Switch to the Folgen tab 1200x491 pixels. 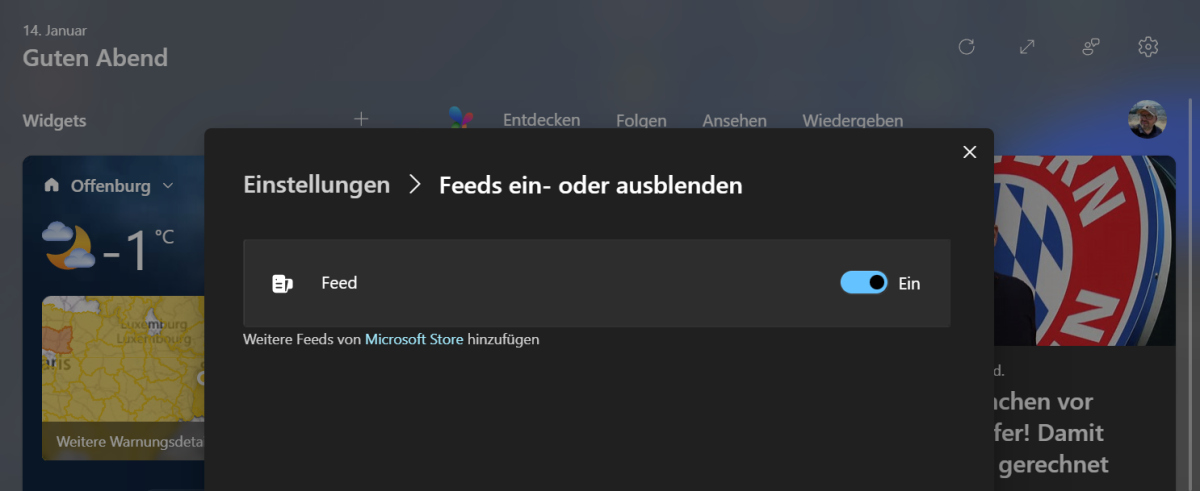click(x=641, y=121)
